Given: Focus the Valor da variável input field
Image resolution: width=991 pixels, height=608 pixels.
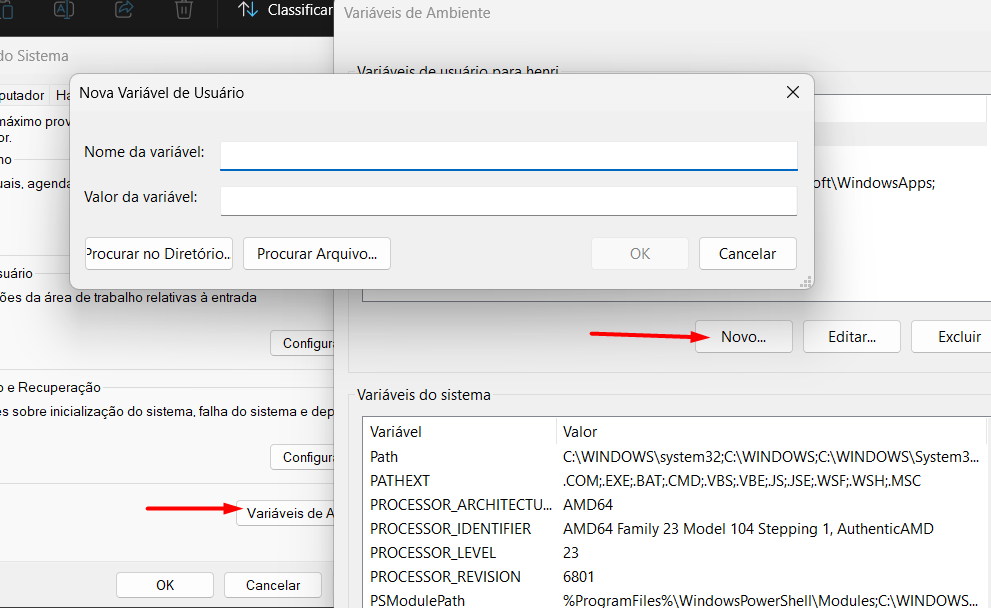Looking at the screenshot, I should click(509, 200).
